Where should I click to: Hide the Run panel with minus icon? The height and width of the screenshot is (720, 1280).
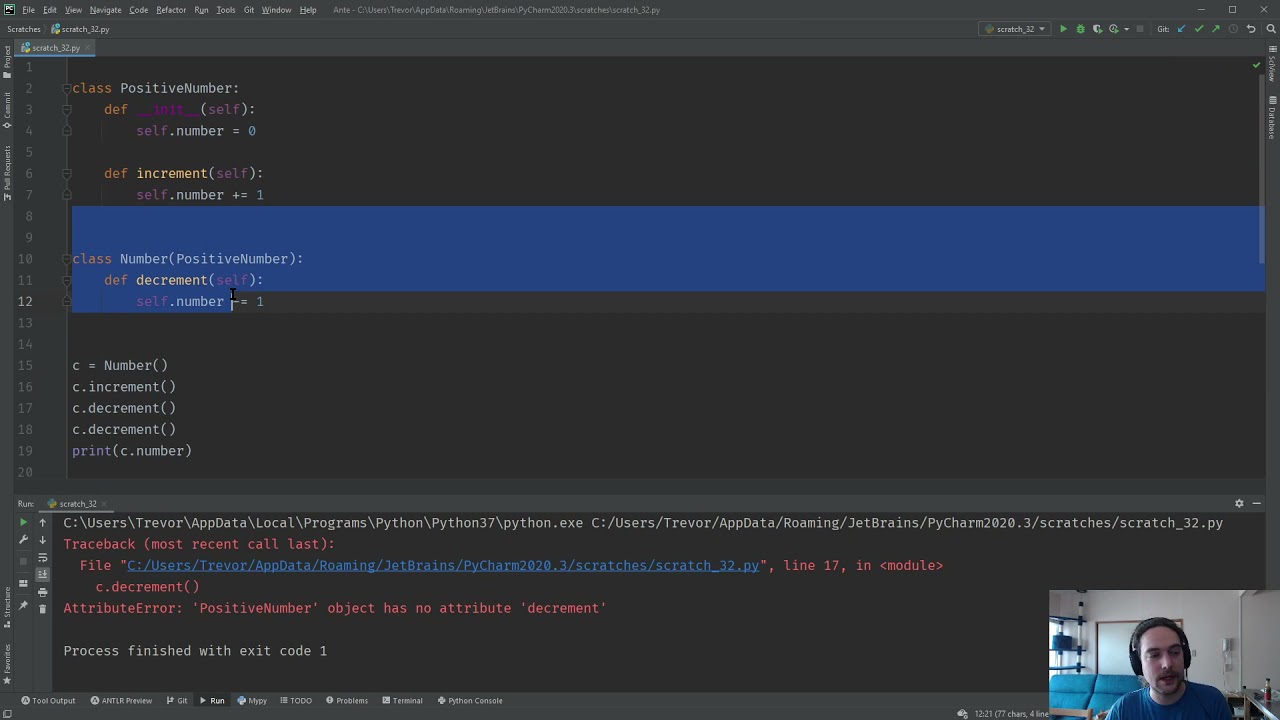(1257, 503)
